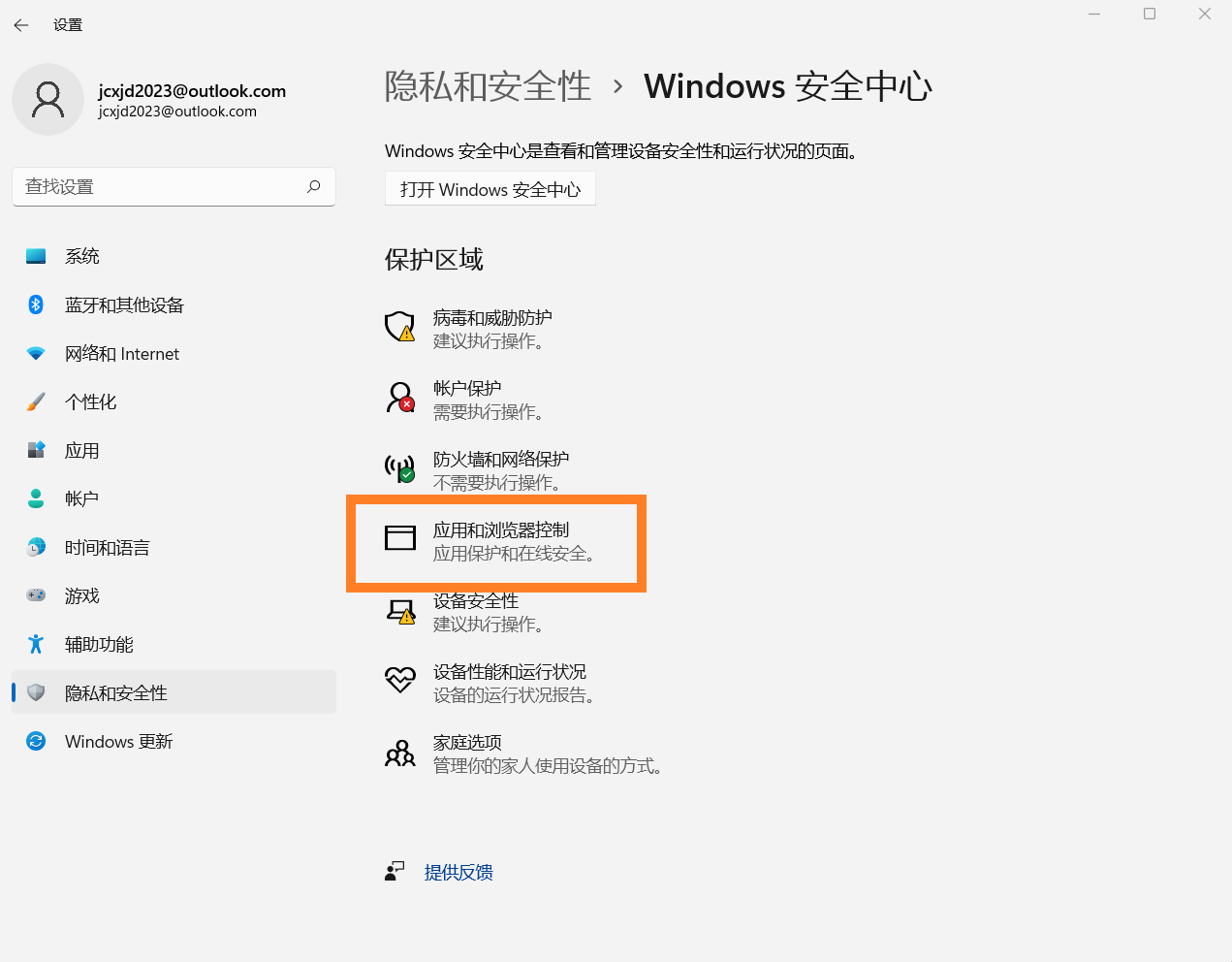
Task: Click the 个性化 paintbrush icon
Action: click(36, 401)
